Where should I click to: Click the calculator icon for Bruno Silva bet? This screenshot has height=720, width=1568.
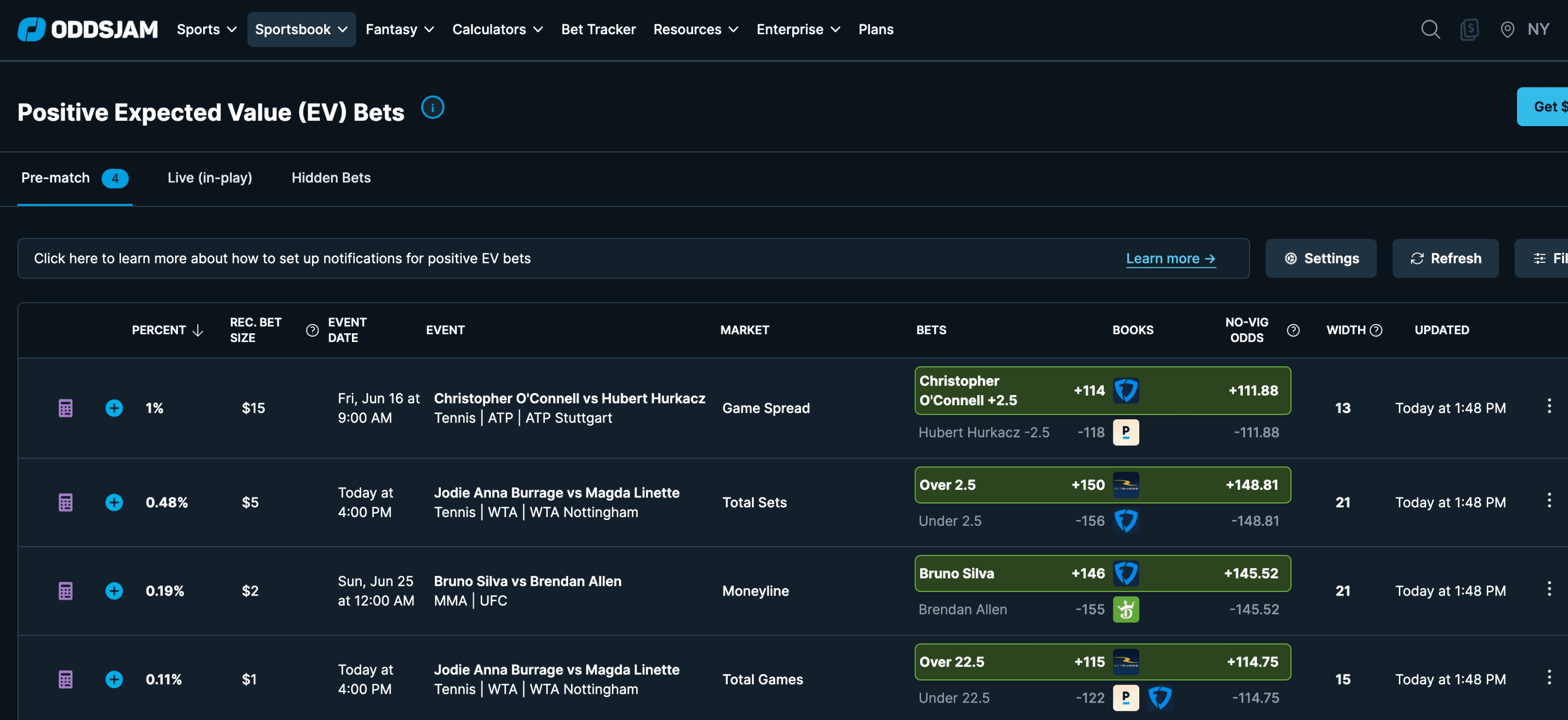tap(65, 589)
